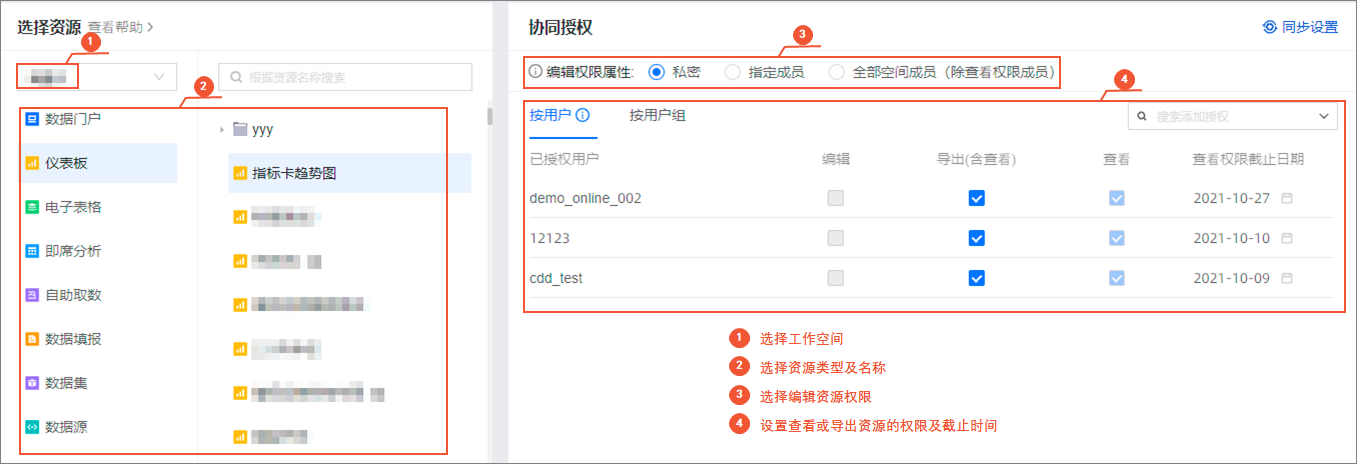Select the 指定成员 radio option
Image resolution: width=1357 pixels, height=464 pixels.
tap(733, 72)
